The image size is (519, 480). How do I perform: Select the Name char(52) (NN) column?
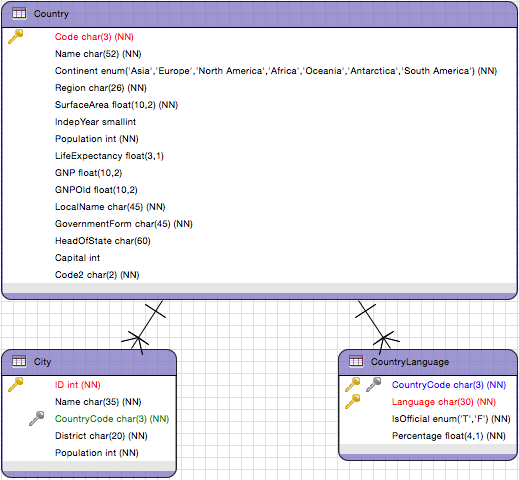click(98, 54)
